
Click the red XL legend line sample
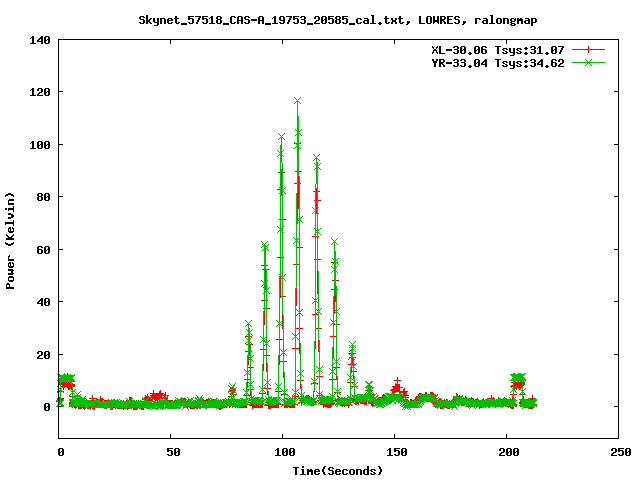coord(588,50)
